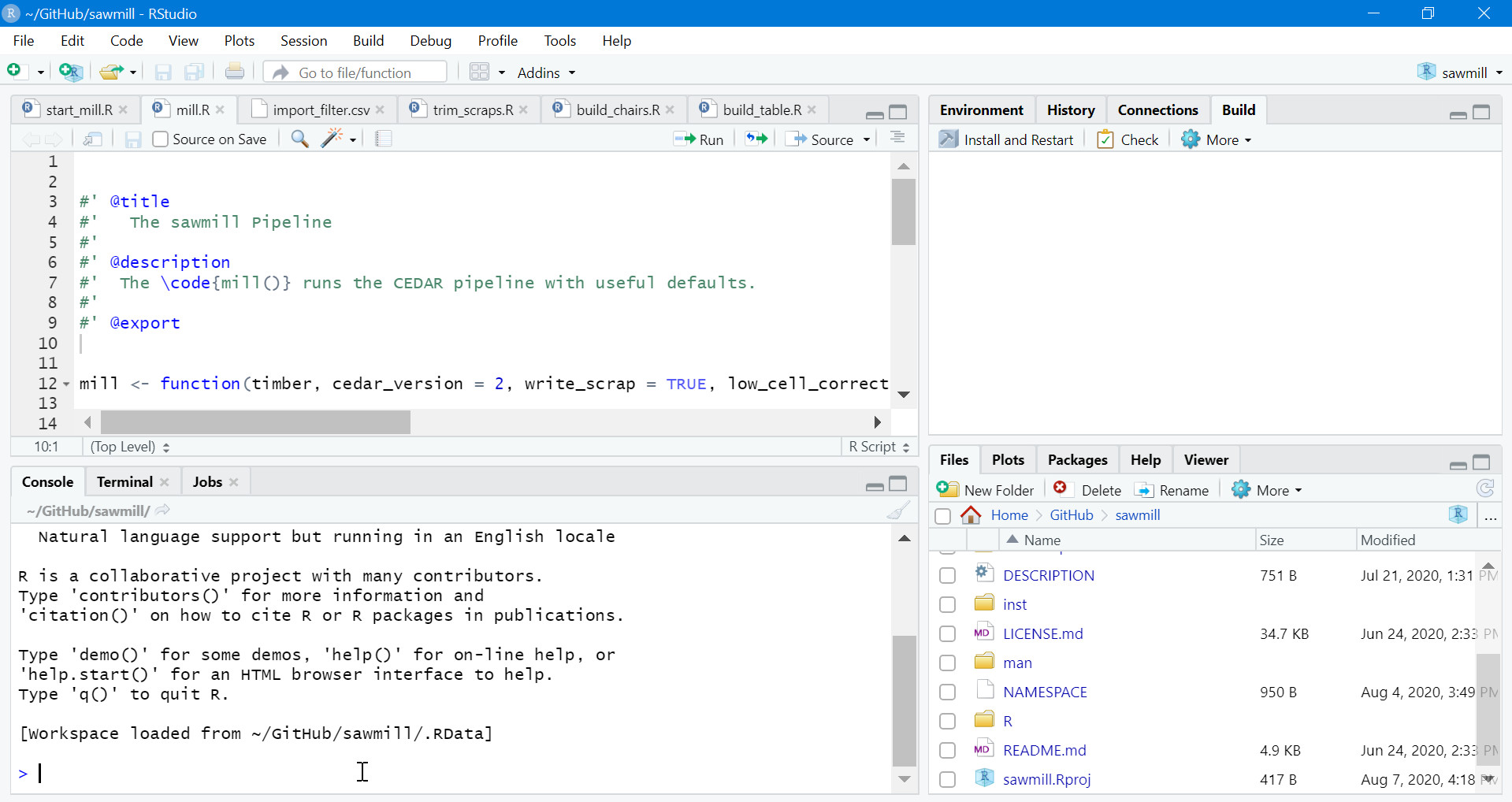Expand the recent files dropdown arrow

coord(133,72)
